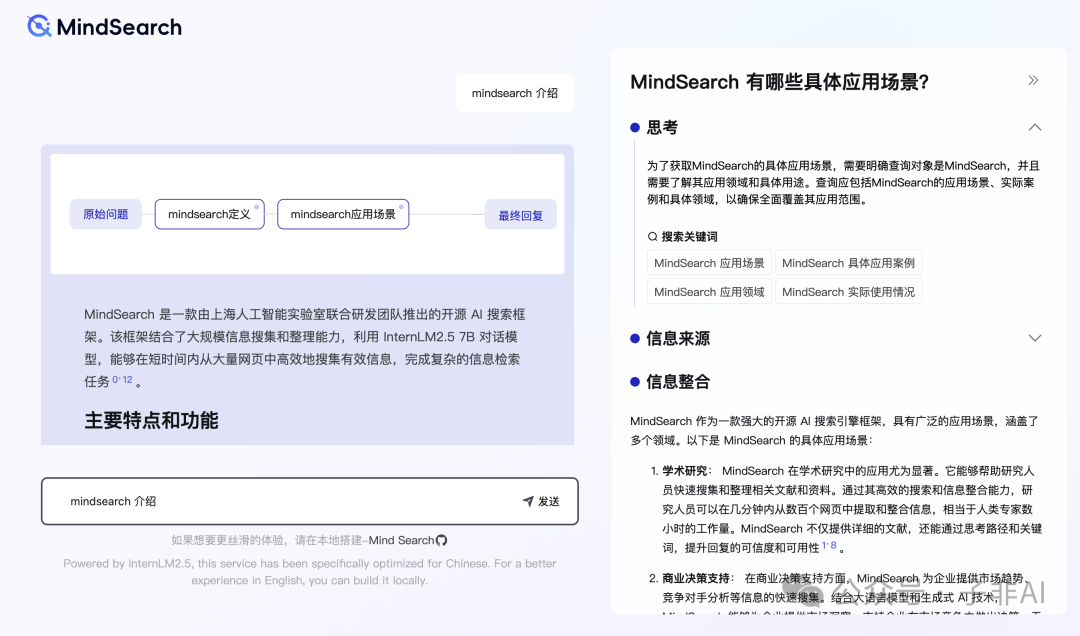Viewport: 1080px width, 636px height.
Task: Click the MindSearch brand name text
Action: [x=119, y=27]
